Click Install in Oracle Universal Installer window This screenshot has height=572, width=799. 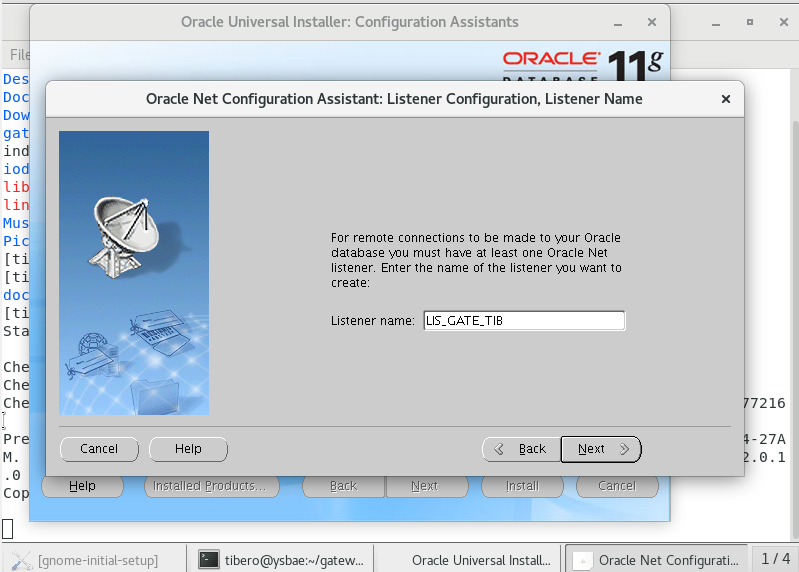pos(522,486)
